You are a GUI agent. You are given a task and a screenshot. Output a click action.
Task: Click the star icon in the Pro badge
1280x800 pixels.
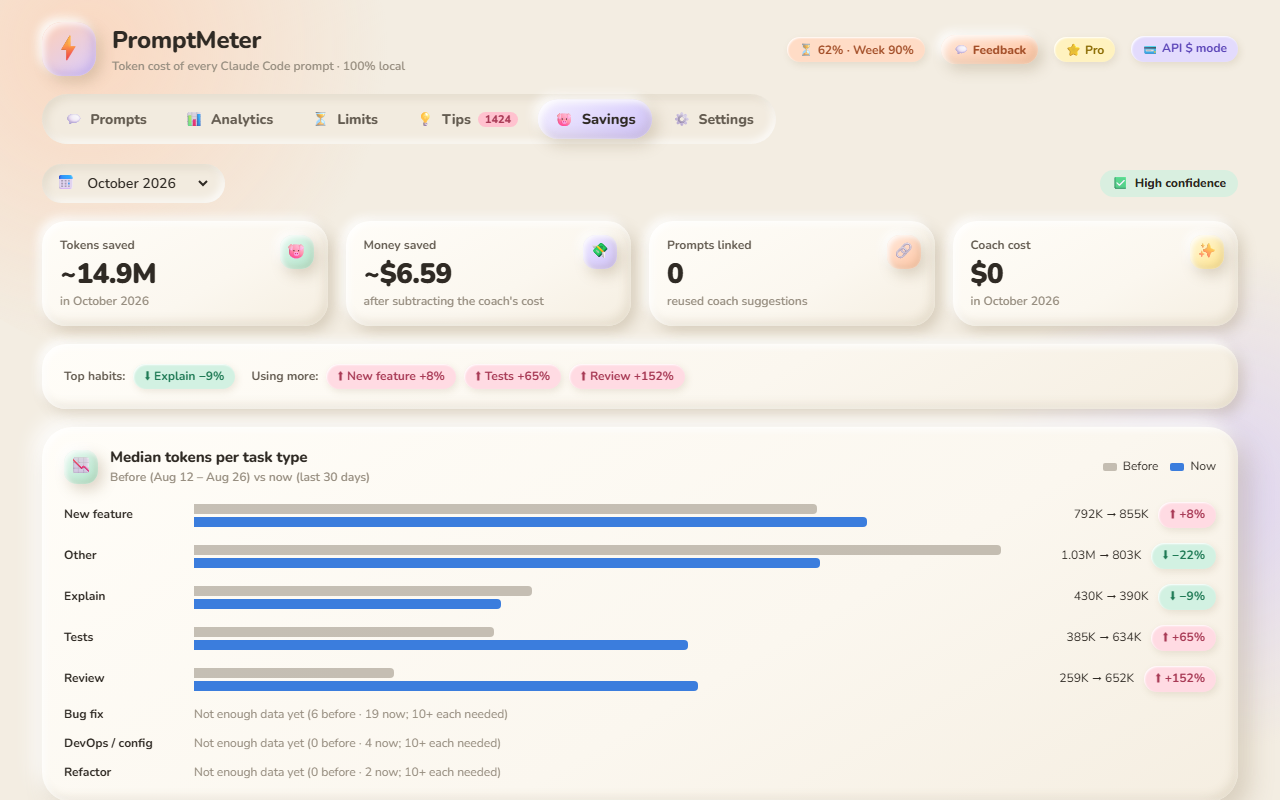click(1073, 50)
